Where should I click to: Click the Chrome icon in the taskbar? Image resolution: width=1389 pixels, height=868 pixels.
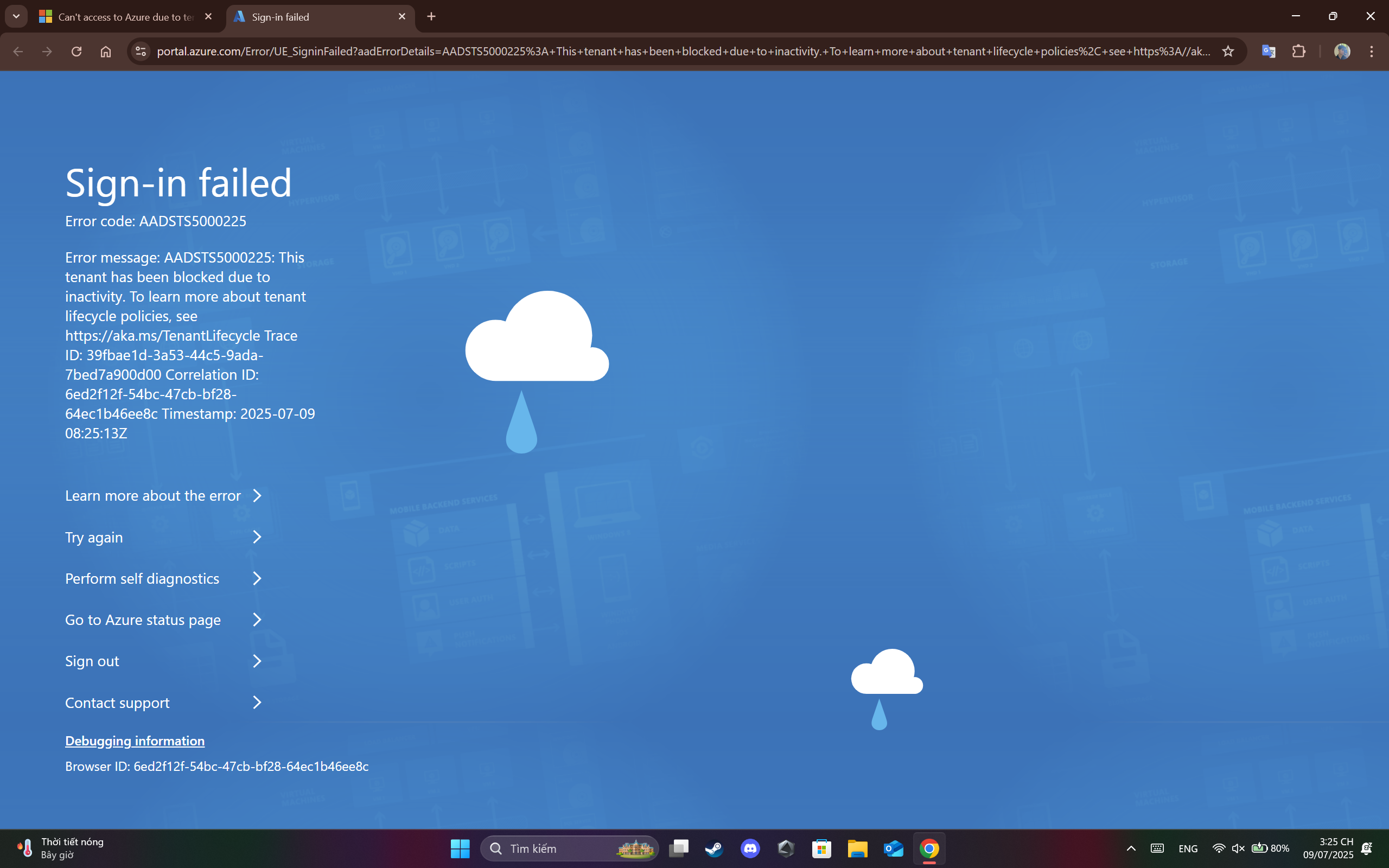coord(929,848)
